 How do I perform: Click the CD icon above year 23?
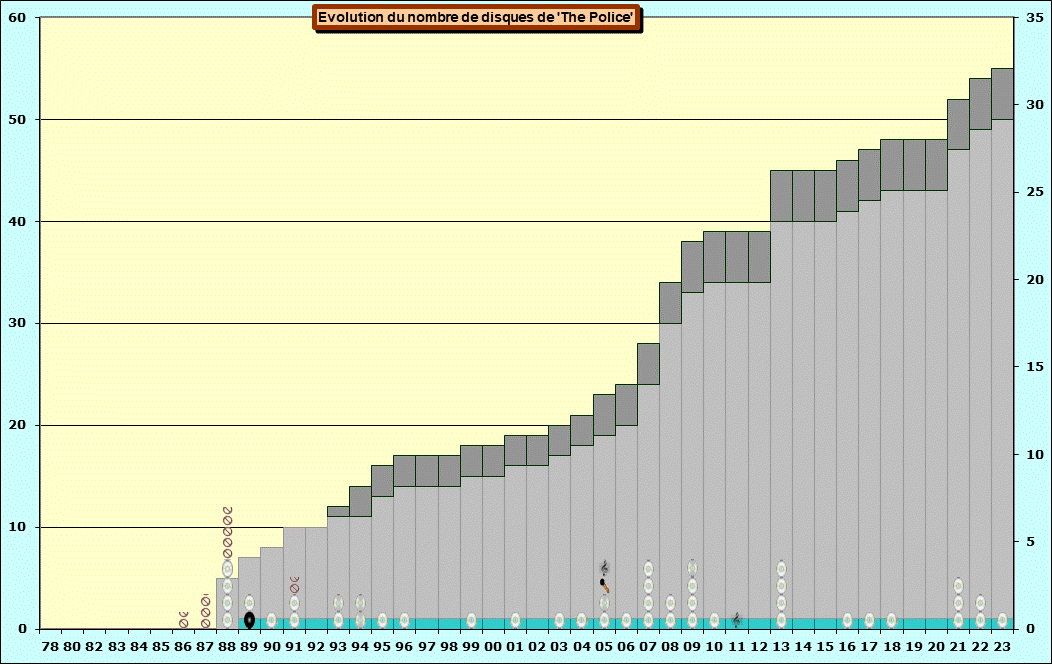(1002, 620)
